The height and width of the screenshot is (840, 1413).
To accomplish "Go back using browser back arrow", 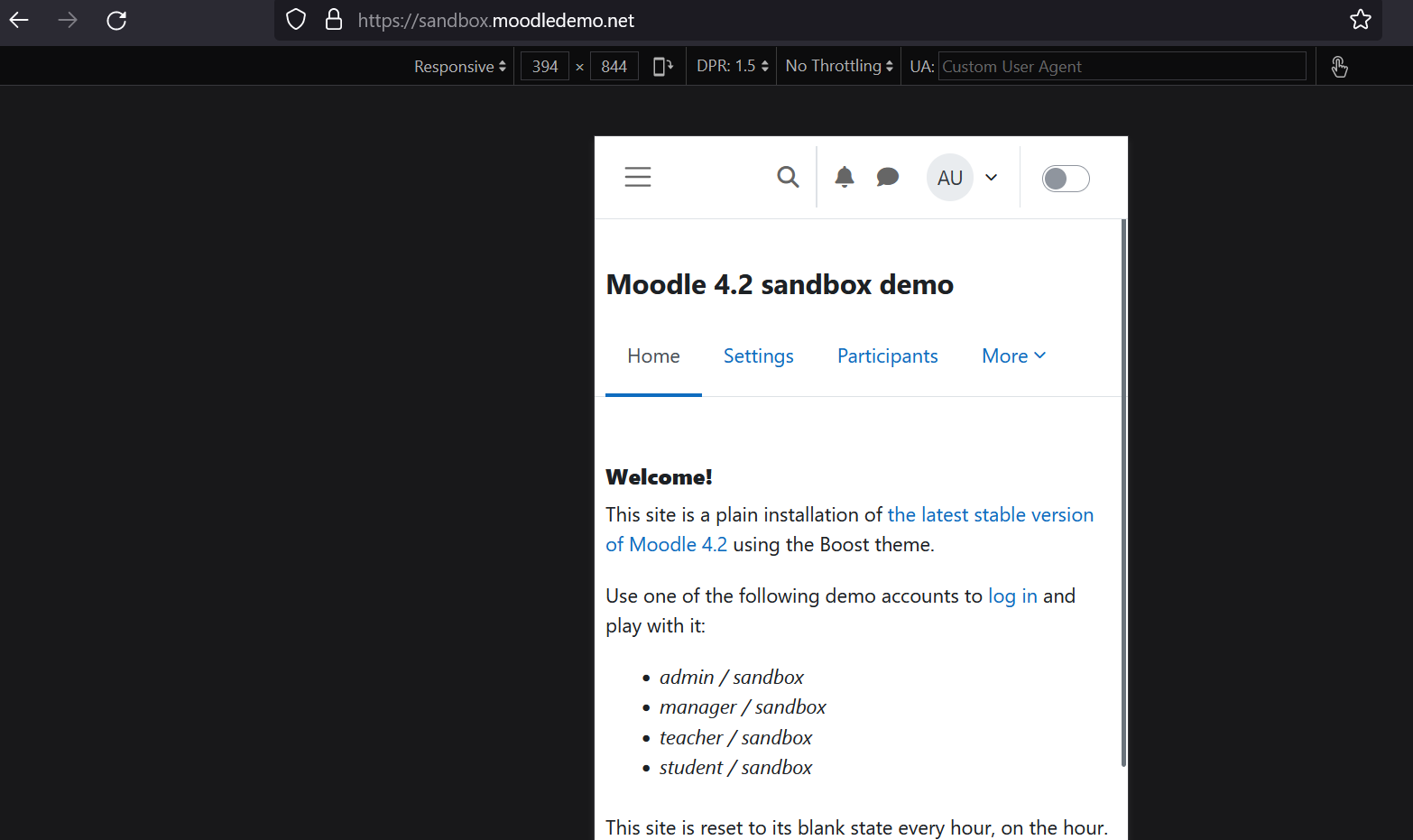I will tap(19, 20).
